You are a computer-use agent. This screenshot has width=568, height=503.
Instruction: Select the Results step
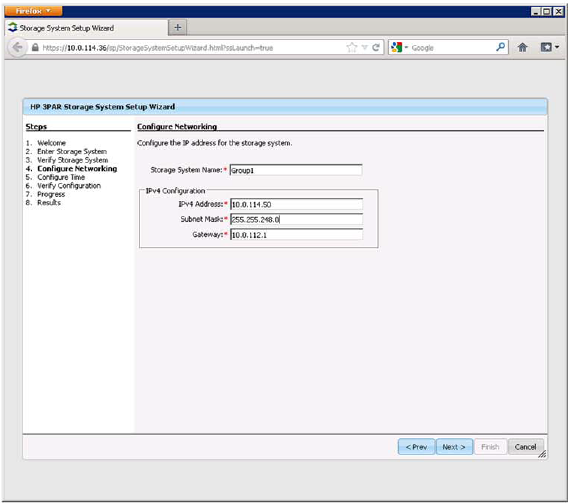pos(49,202)
